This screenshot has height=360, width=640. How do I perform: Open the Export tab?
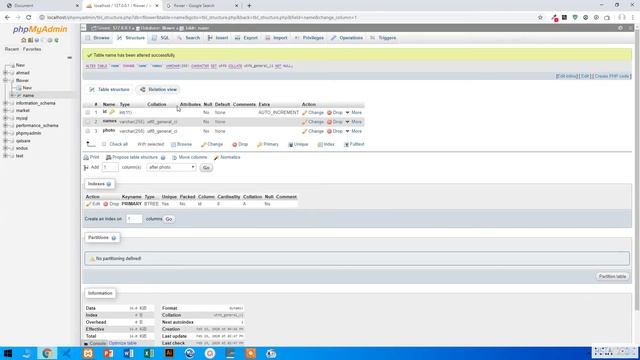click(x=246, y=38)
